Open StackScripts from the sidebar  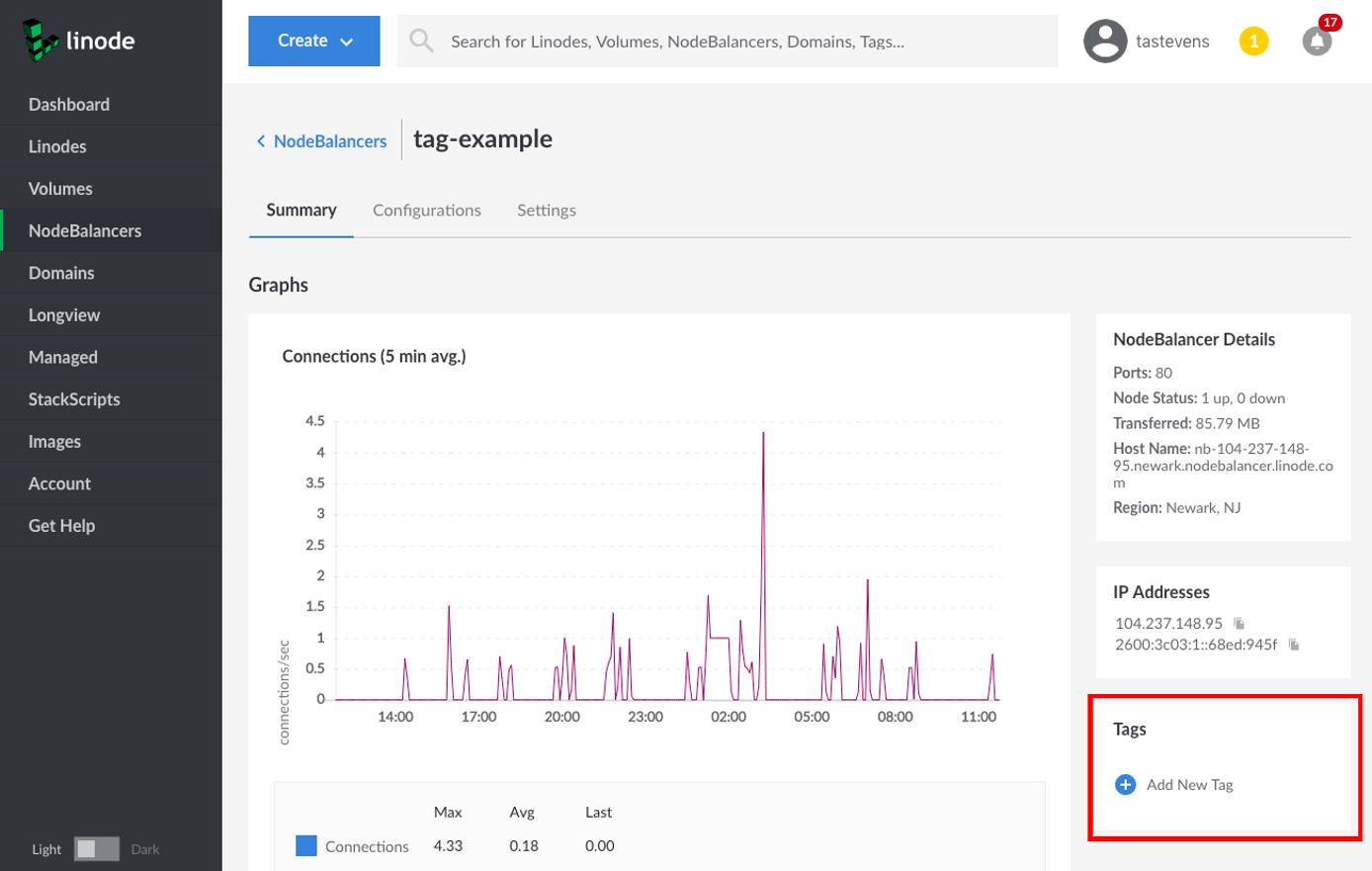[74, 398]
